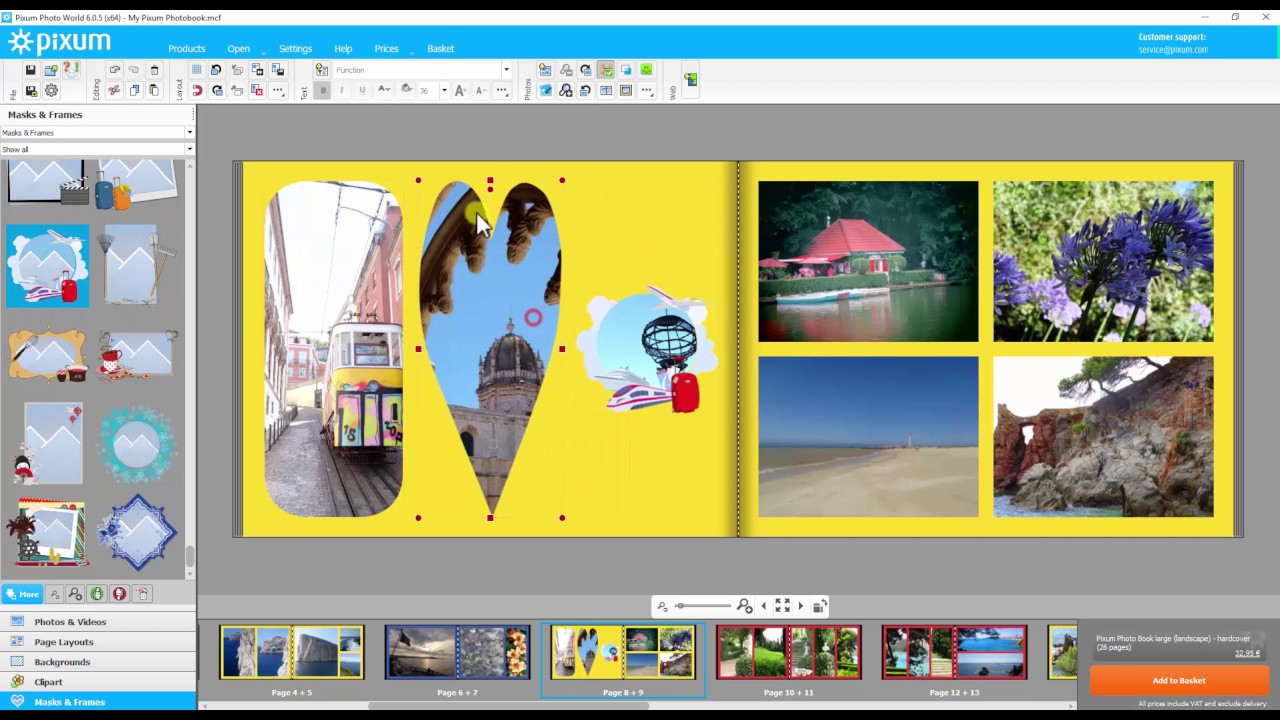This screenshot has height=720, width=1280.
Task: Insert a new text box
Action: coord(322,70)
